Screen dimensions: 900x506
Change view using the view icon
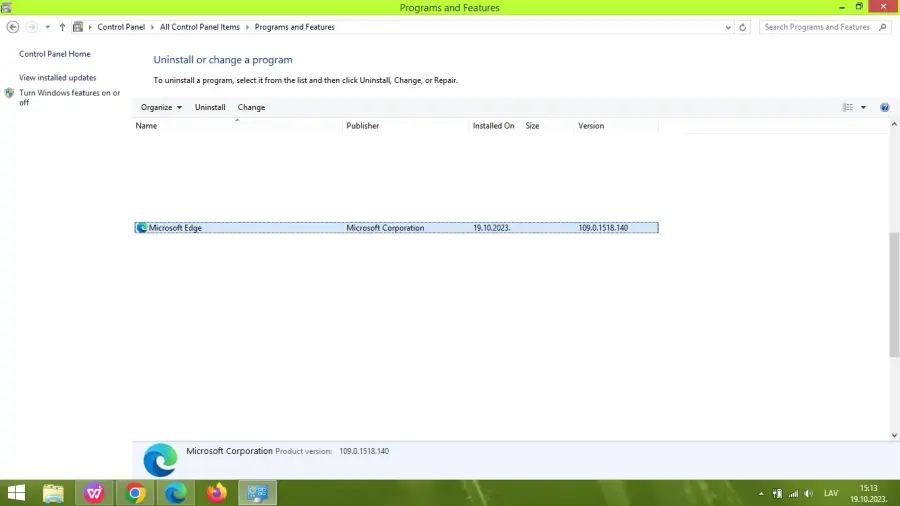pyautogui.click(x=848, y=107)
